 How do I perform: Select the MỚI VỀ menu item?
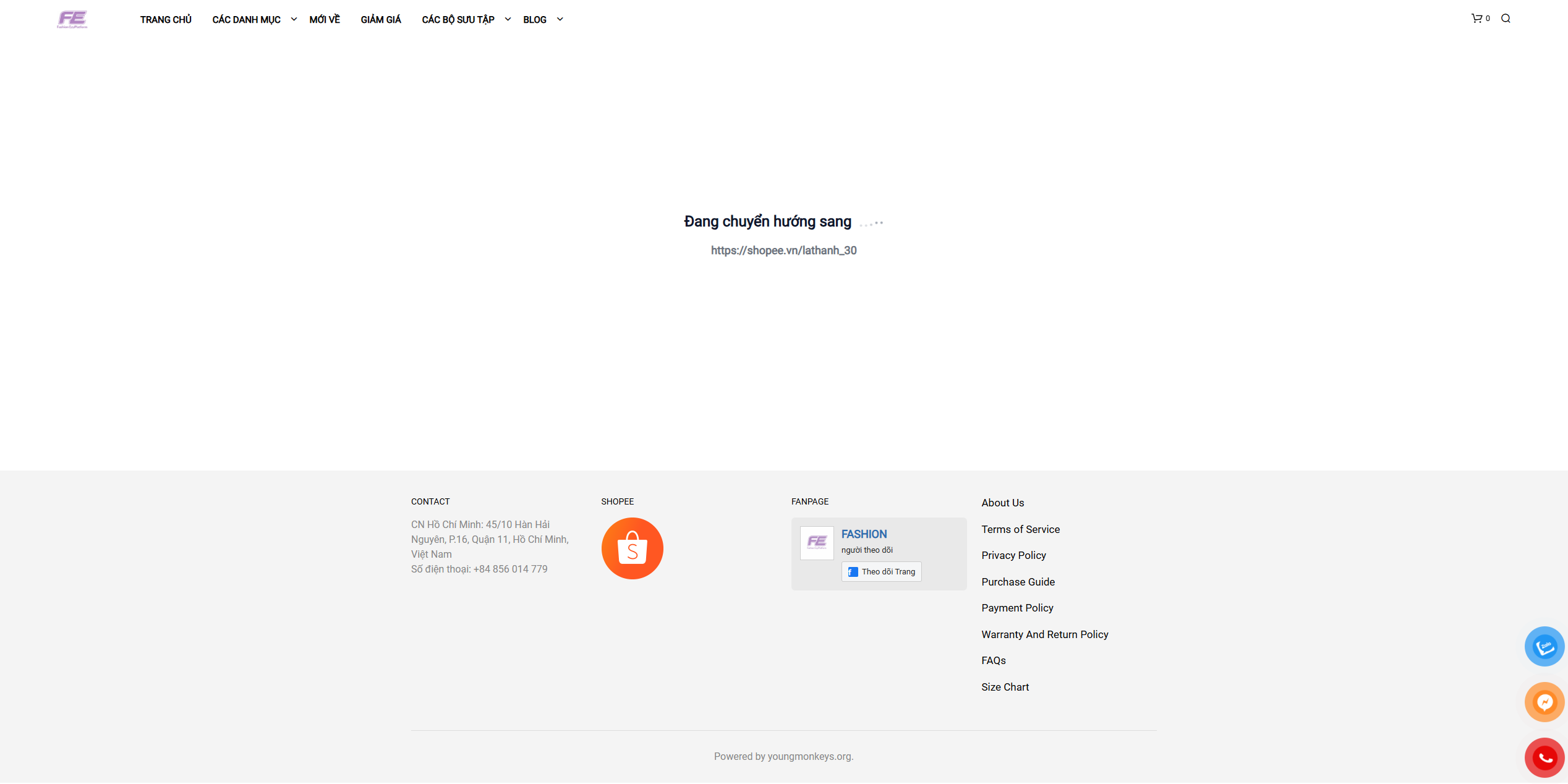[325, 20]
